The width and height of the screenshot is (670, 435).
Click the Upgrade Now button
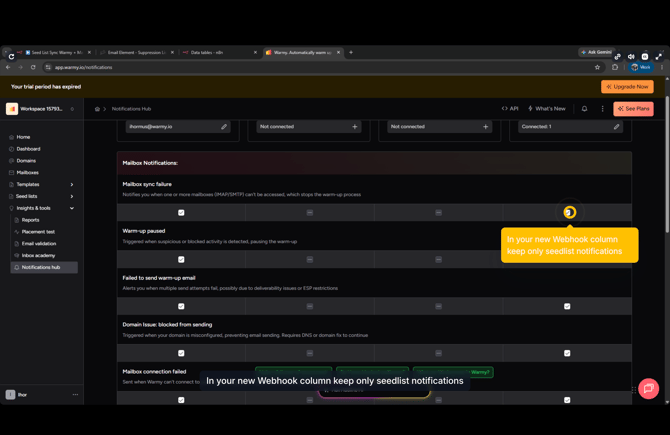coord(627,87)
